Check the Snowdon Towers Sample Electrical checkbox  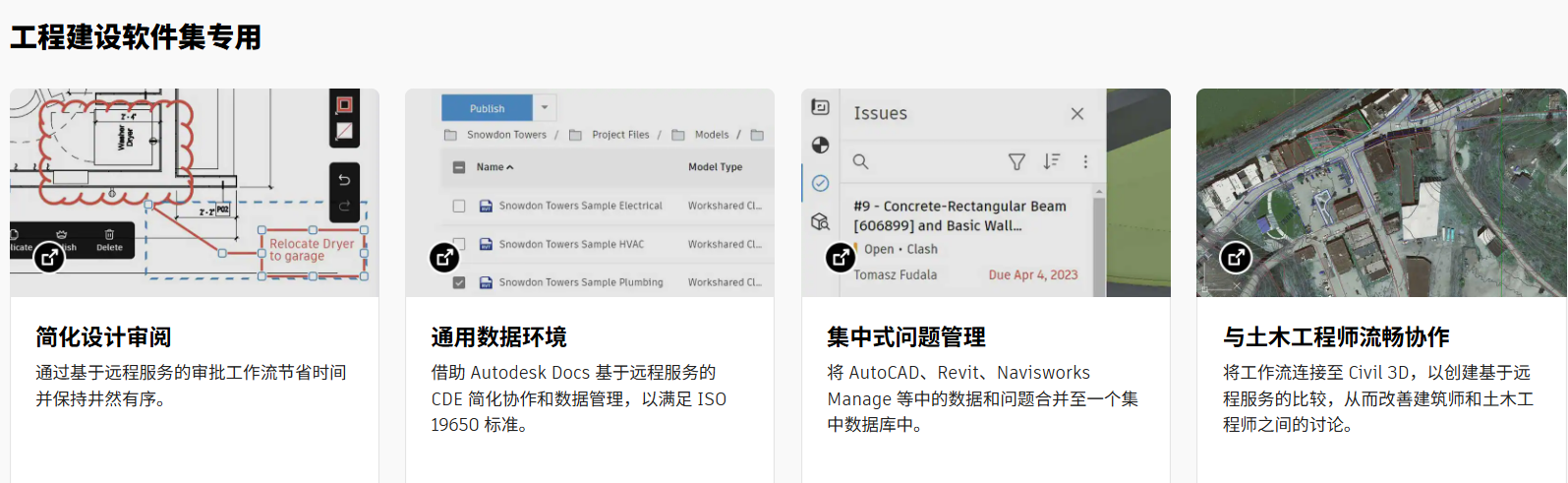coord(459,207)
